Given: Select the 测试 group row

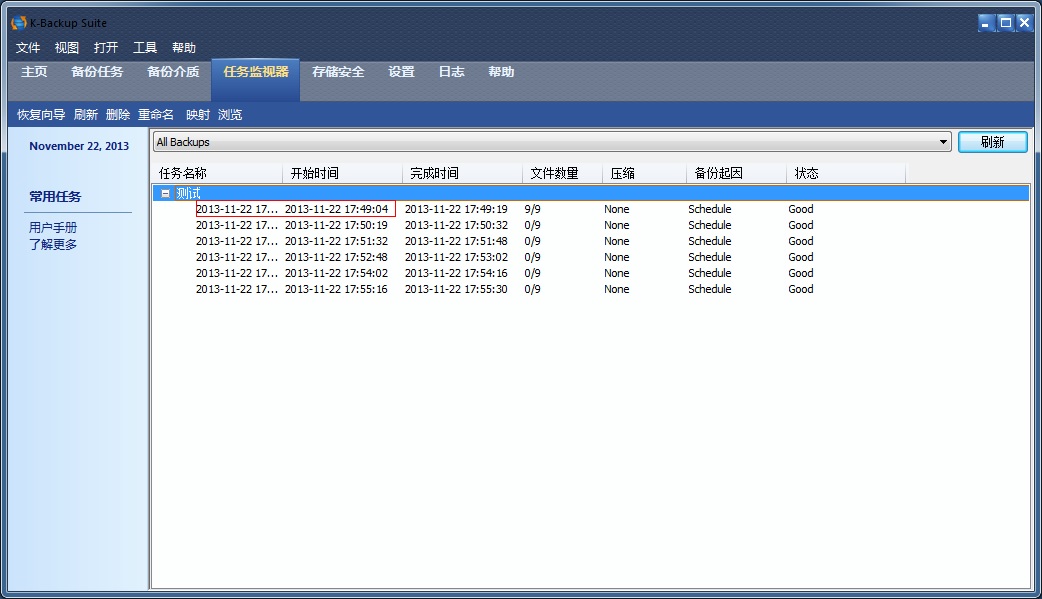Looking at the screenshot, I should click(x=591, y=193).
